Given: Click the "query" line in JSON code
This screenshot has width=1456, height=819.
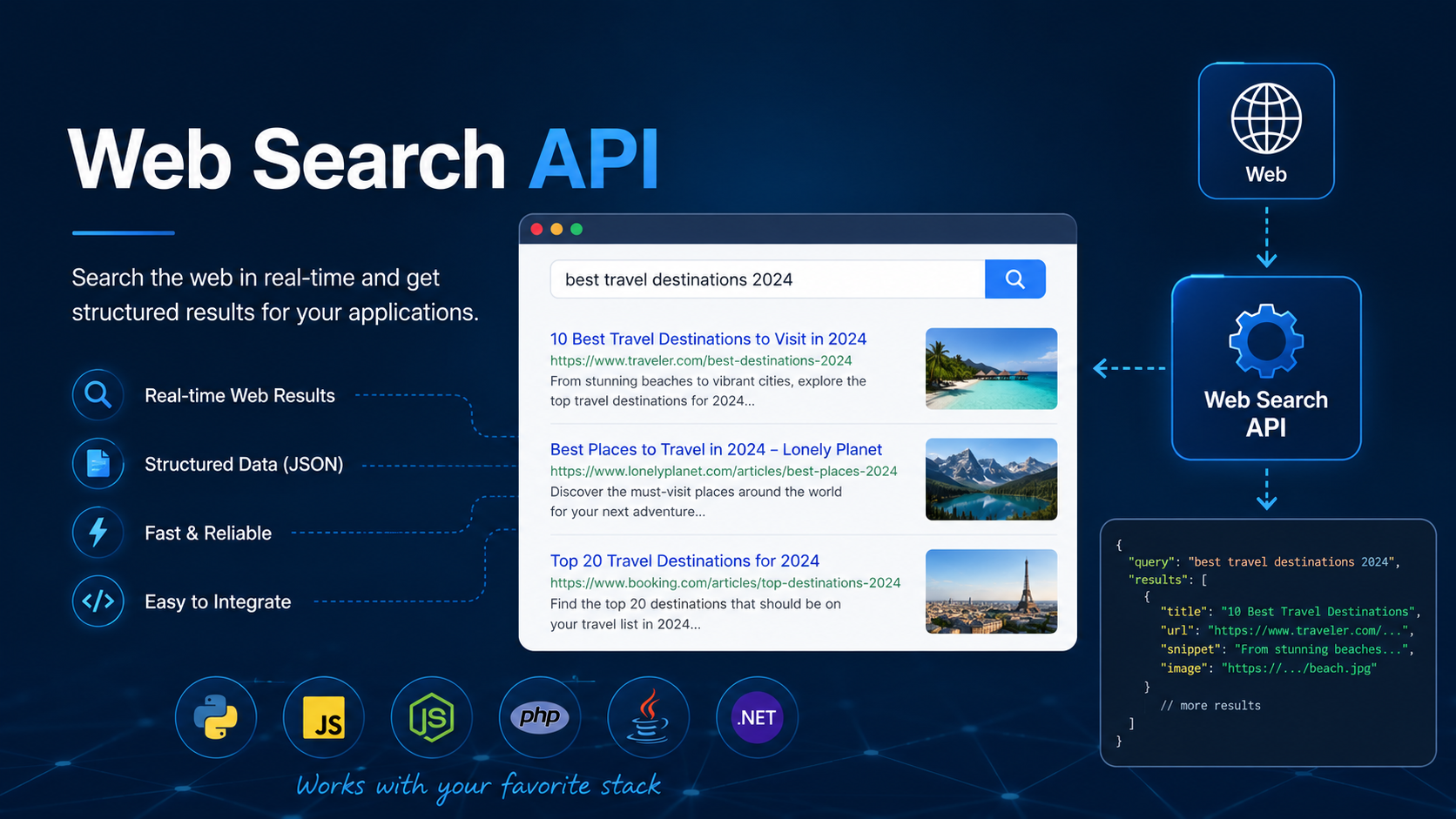Looking at the screenshot, I should [x=1264, y=561].
